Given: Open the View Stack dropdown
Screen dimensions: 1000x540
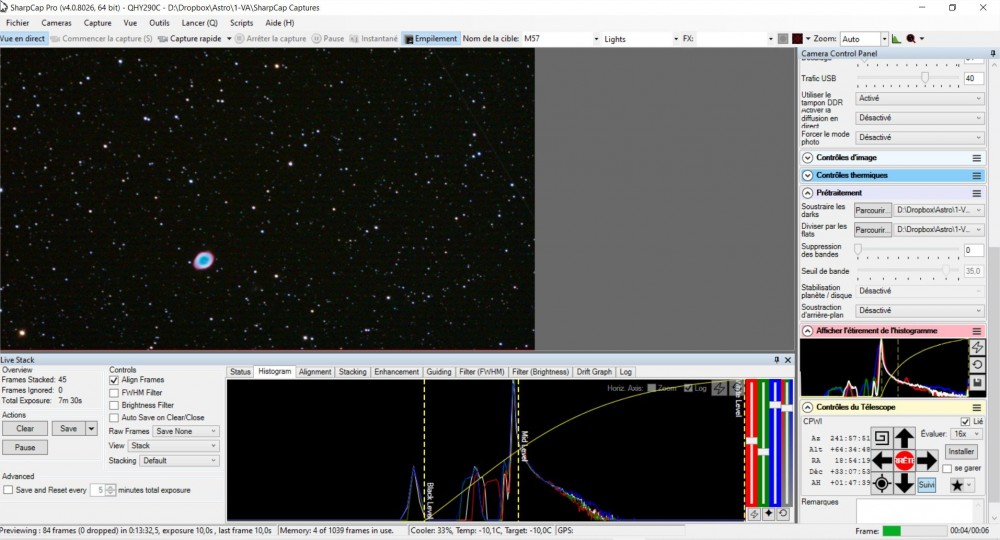Looking at the screenshot, I should pos(173,446).
